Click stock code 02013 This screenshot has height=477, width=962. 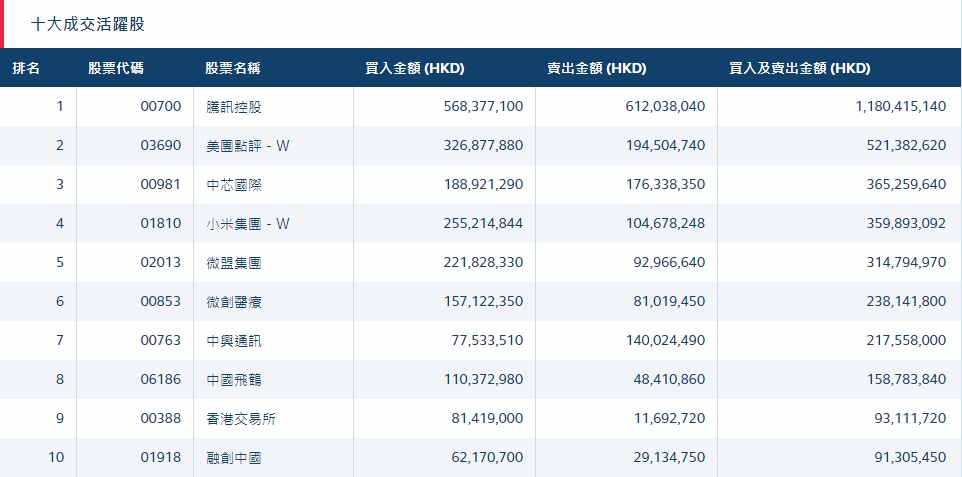tap(161, 263)
